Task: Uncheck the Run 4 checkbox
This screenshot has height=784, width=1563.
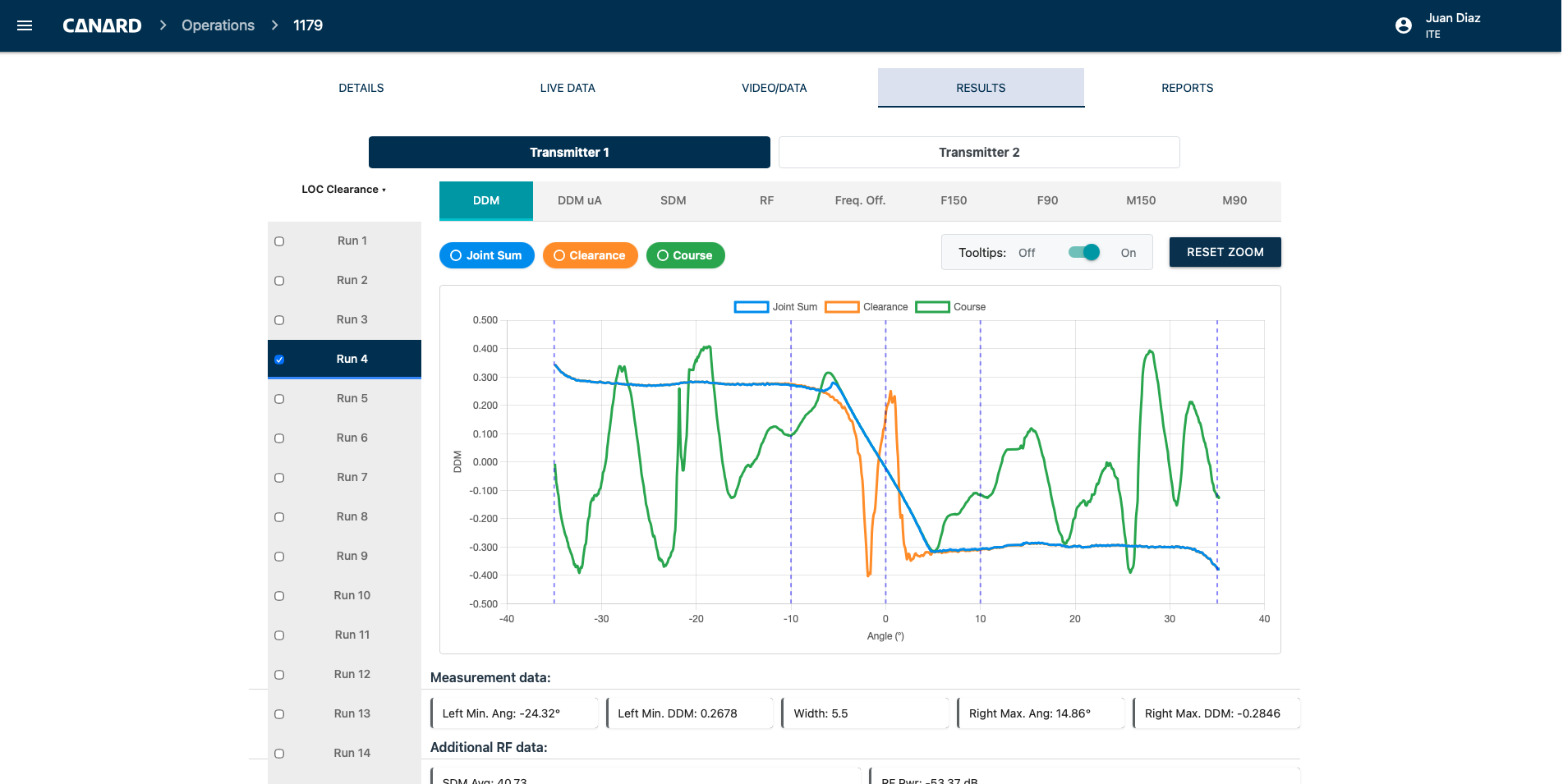Action: click(x=279, y=360)
